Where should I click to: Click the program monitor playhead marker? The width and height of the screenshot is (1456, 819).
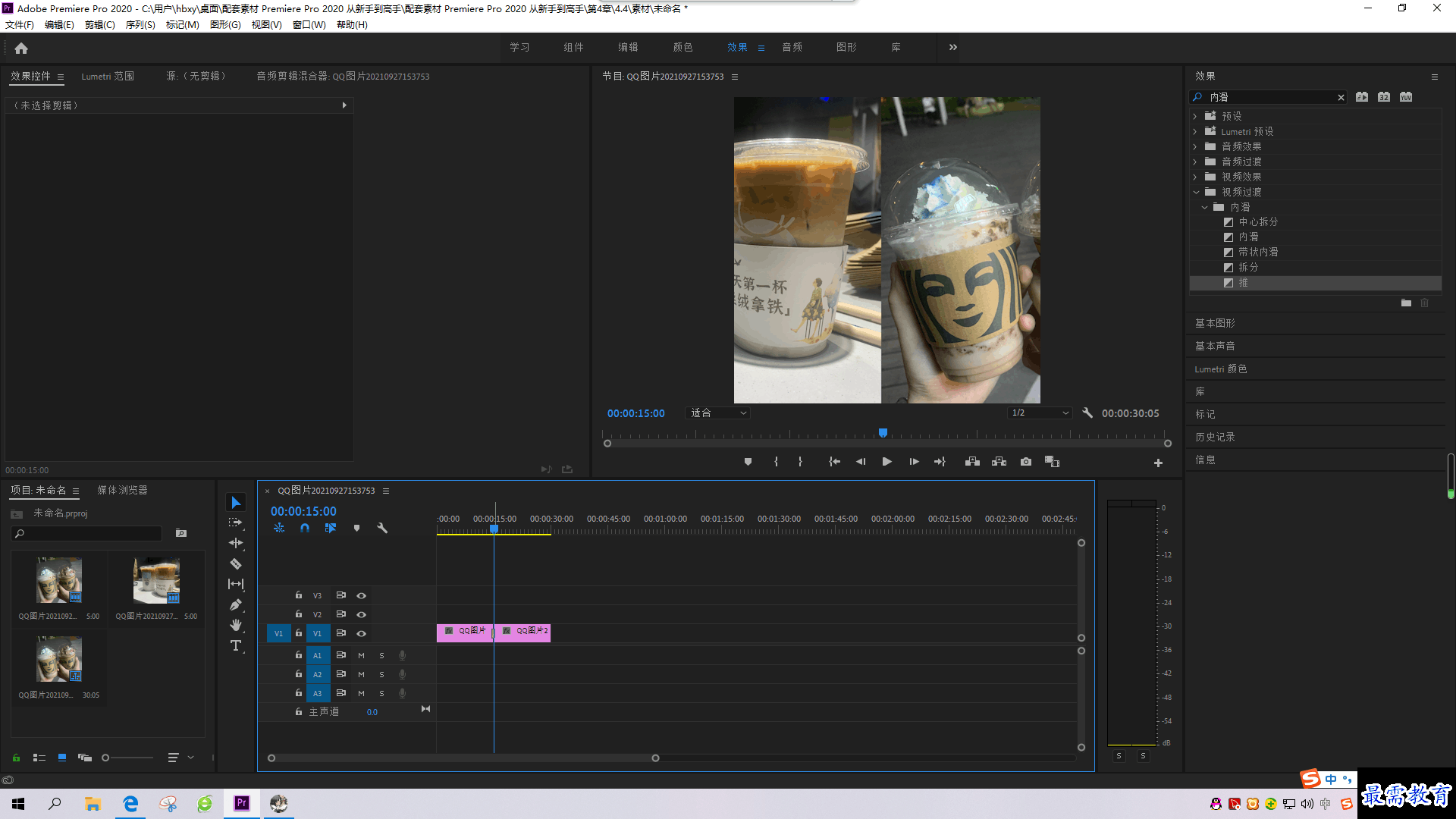883,433
